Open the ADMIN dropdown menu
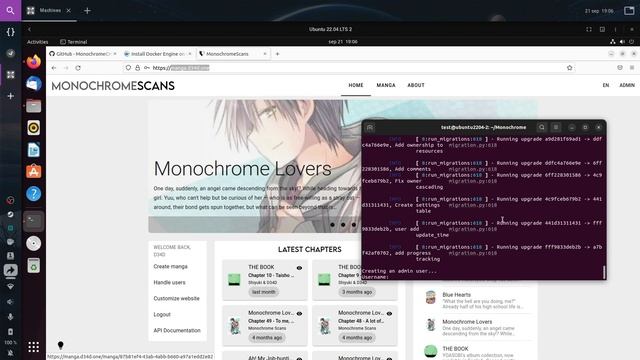Viewport: 640px width, 360px height. pos(627,85)
